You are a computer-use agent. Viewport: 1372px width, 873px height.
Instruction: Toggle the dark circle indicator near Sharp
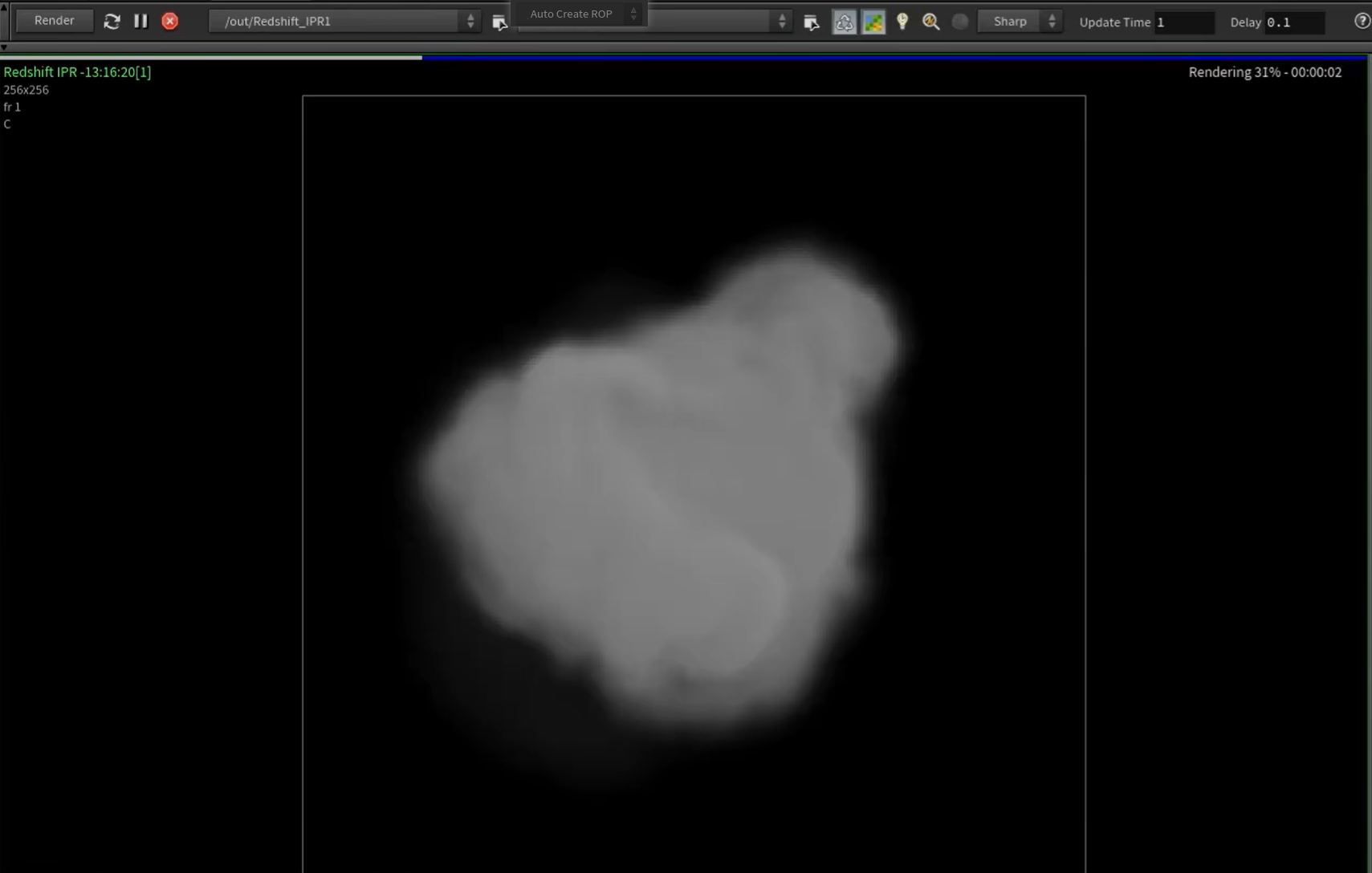click(x=959, y=22)
